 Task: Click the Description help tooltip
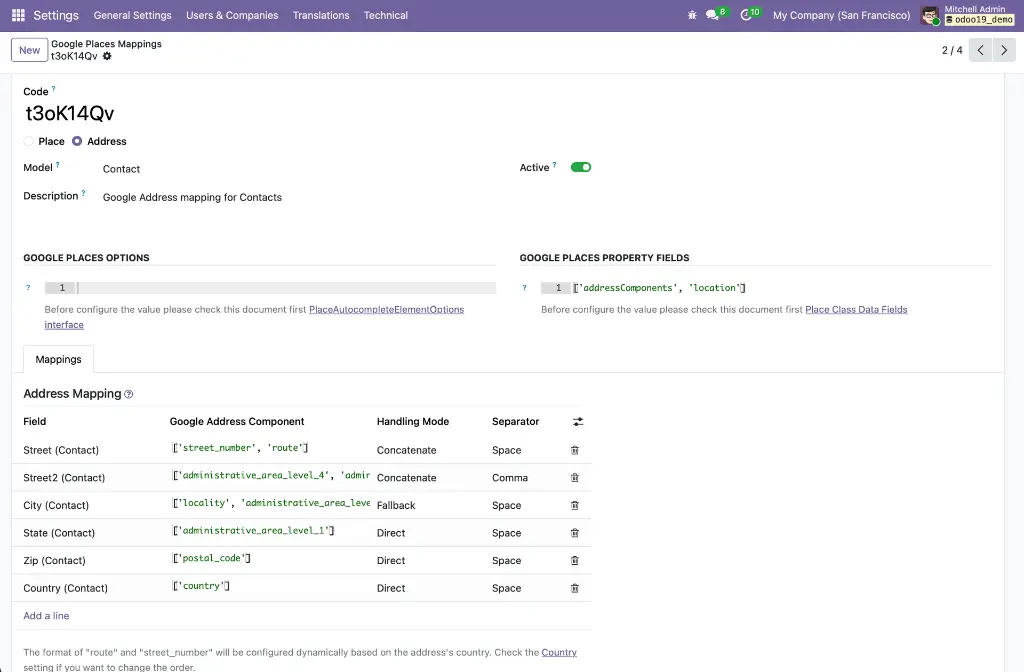coord(83,193)
